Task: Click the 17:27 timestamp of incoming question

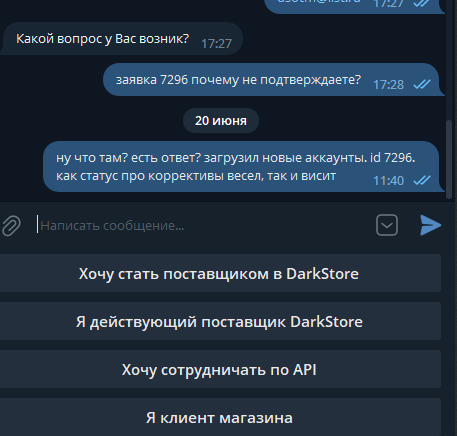Action: (x=216, y=44)
